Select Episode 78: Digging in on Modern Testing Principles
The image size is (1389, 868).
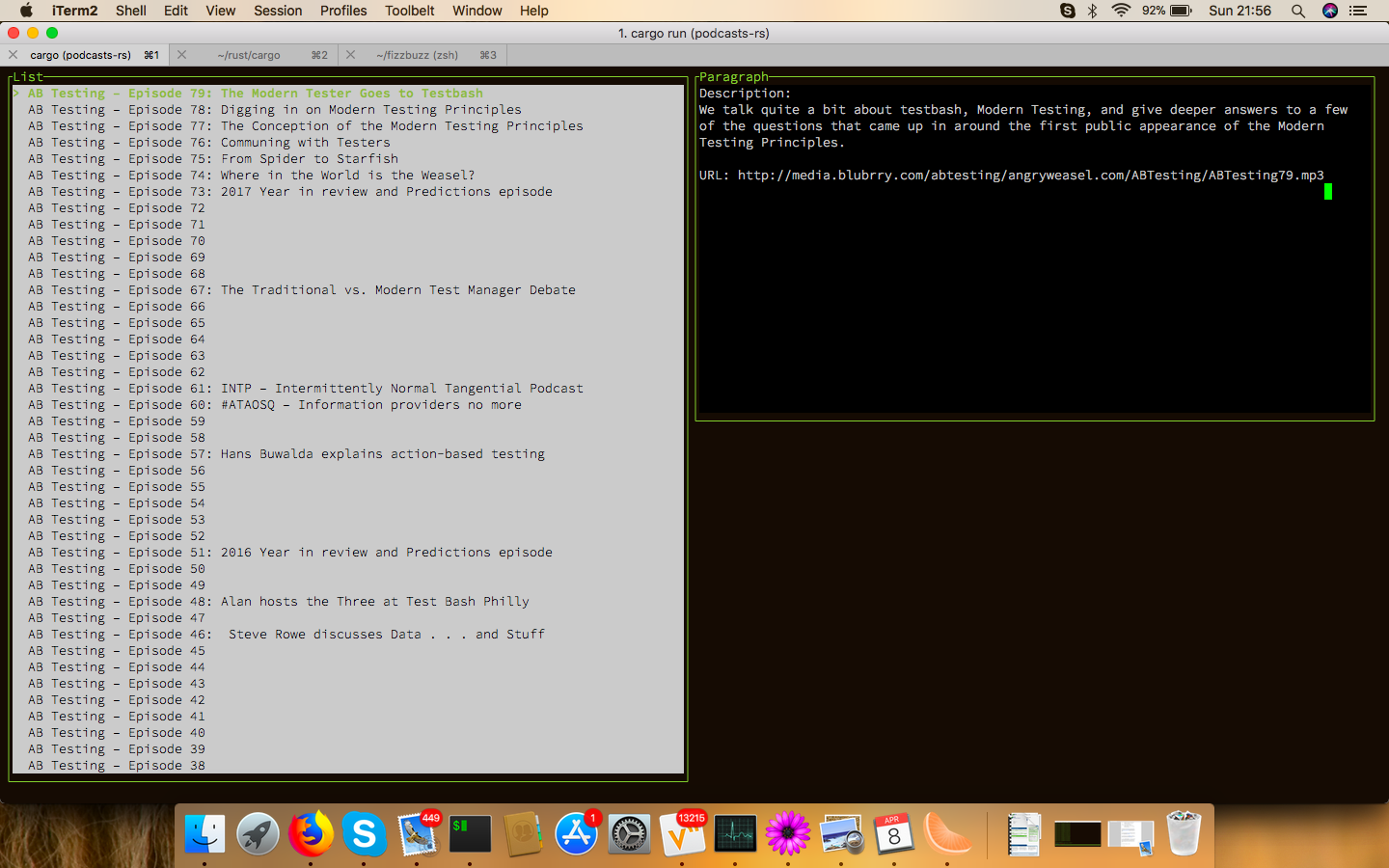click(x=347, y=110)
